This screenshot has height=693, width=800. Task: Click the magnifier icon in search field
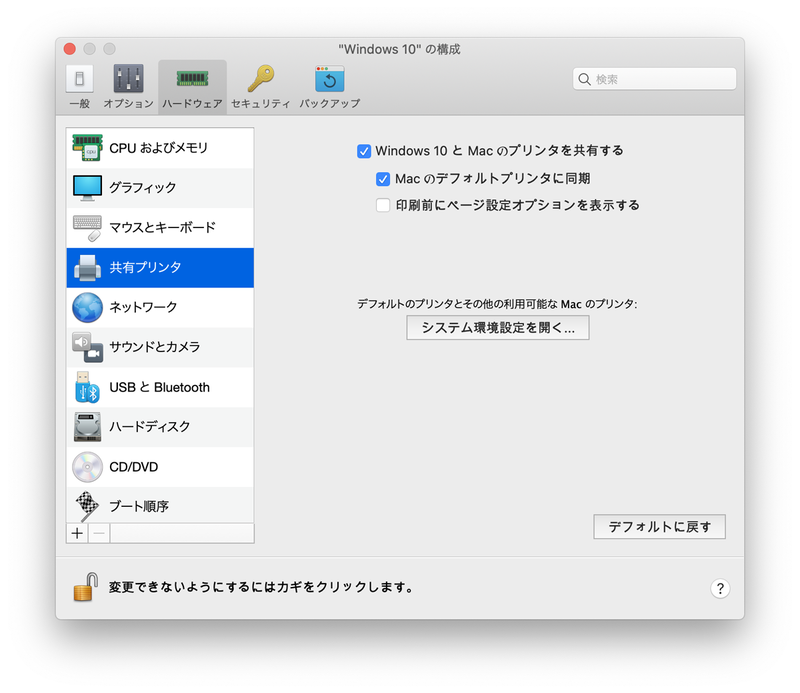pos(585,79)
